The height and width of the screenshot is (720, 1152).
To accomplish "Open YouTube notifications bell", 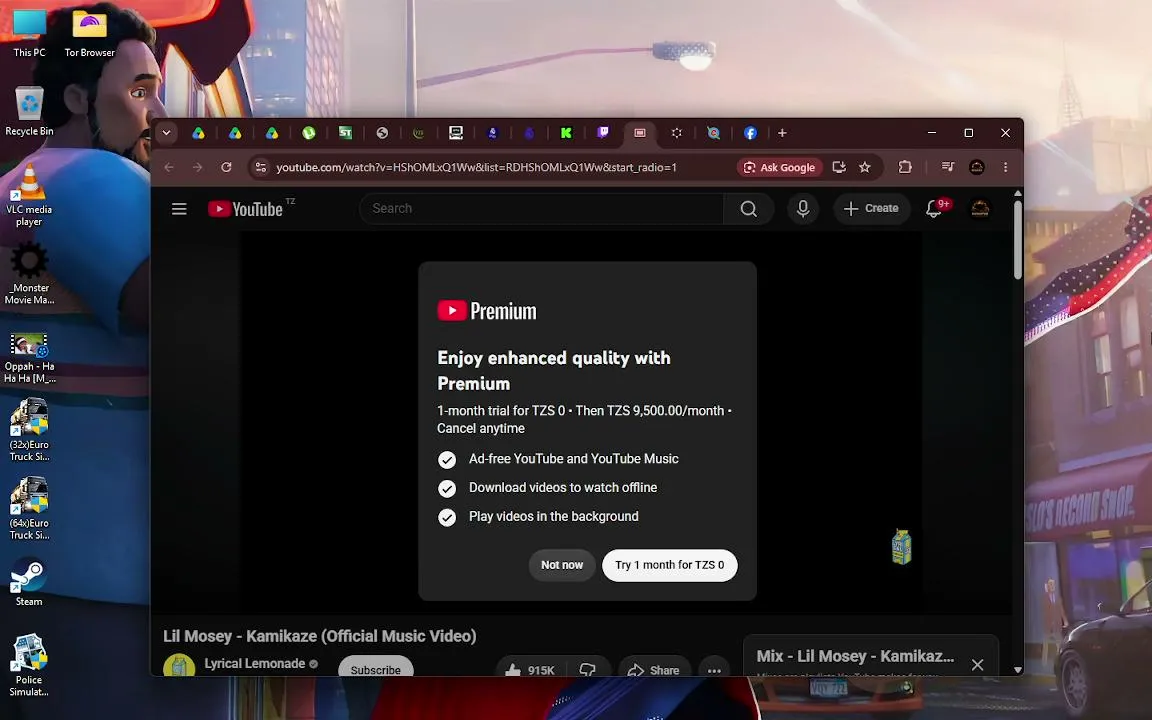I will [x=935, y=209].
